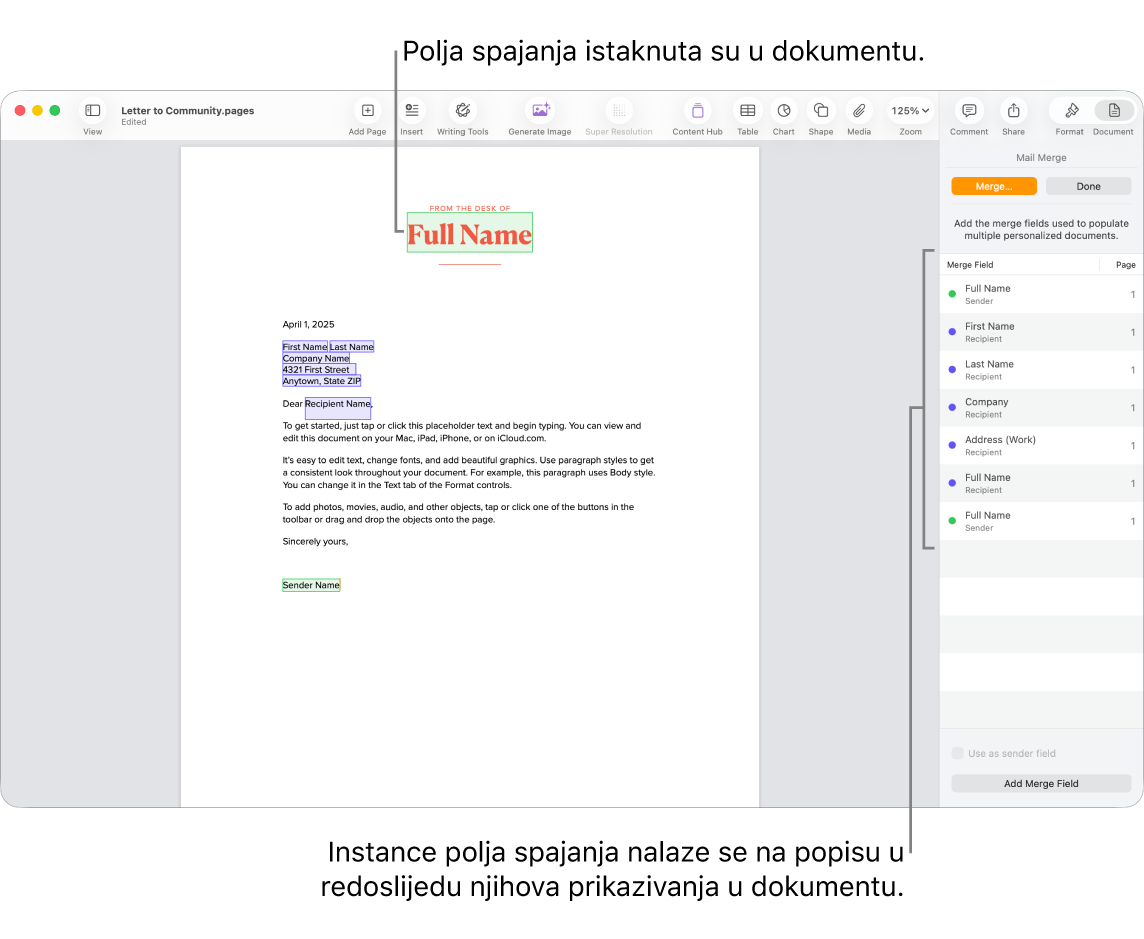Add a Comment using the toolbar icon

pyautogui.click(x=967, y=111)
